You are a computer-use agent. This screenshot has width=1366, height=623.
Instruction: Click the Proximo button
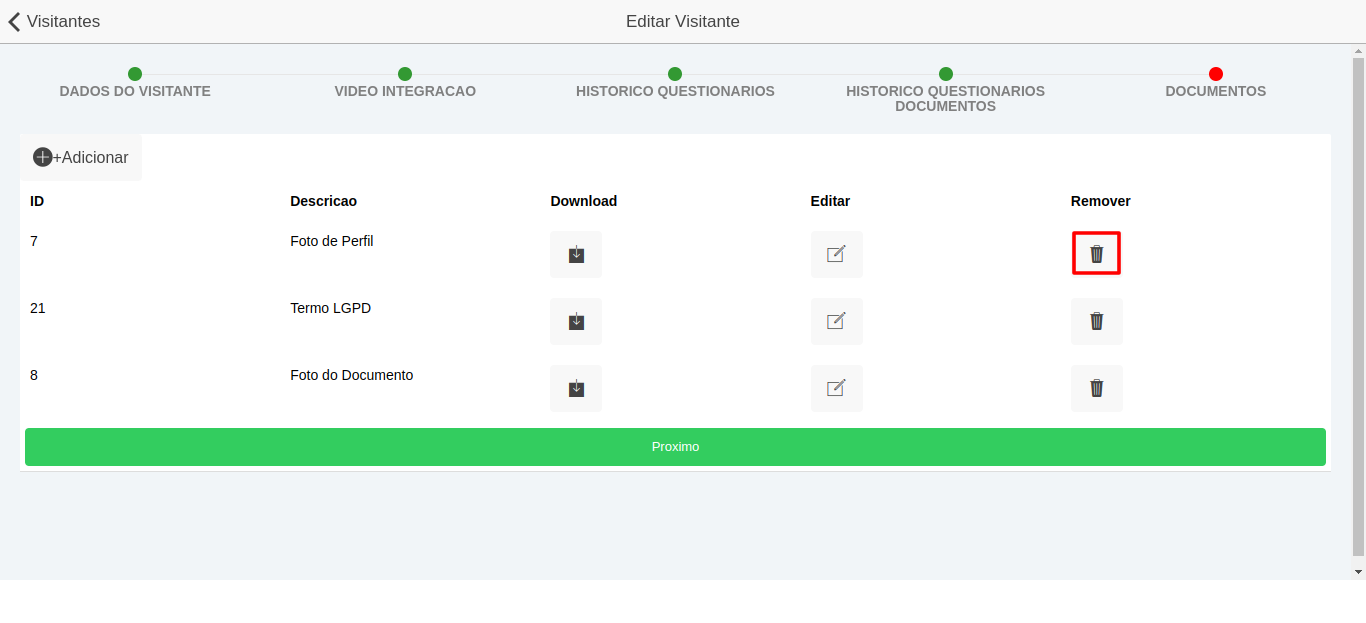tap(675, 447)
